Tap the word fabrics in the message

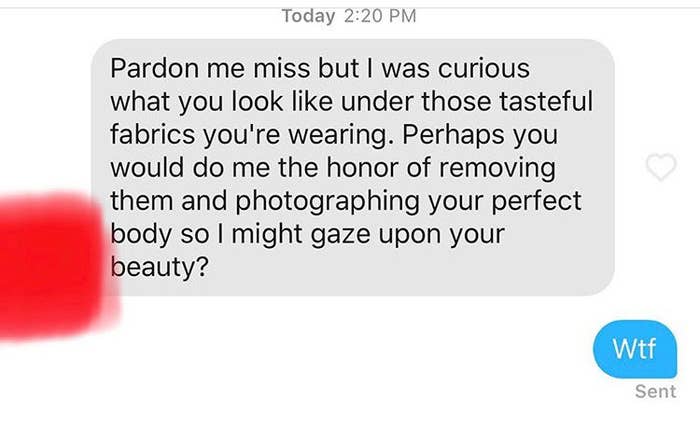153,134
